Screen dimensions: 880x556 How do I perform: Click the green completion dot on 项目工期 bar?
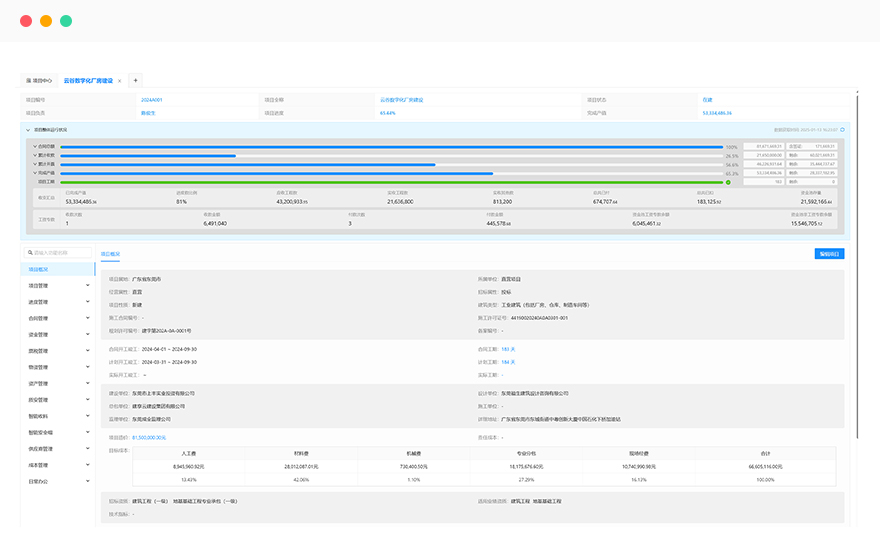pos(728,182)
